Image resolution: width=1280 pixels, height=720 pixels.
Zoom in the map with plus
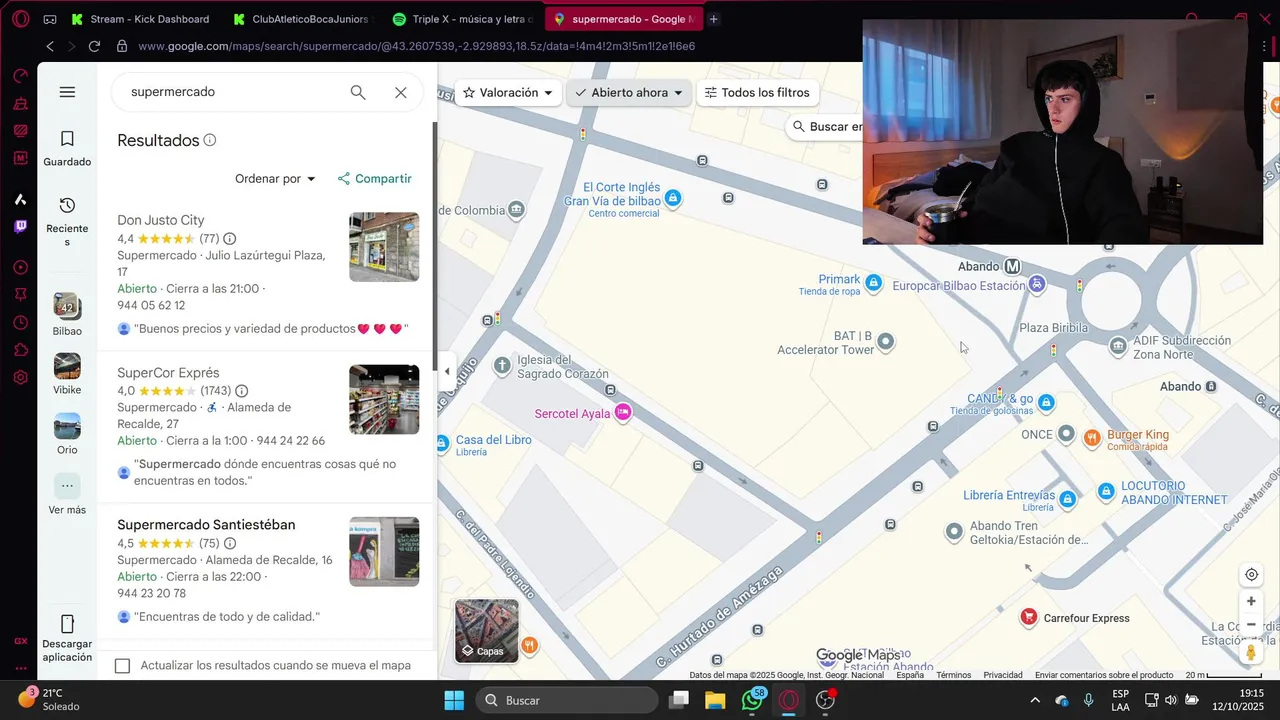coord(1251,601)
